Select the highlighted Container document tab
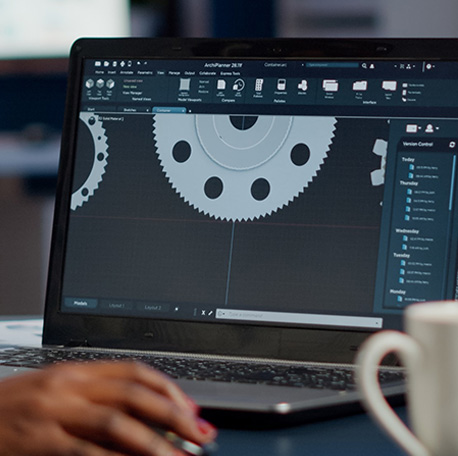458x456 pixels. coord(169,110)
